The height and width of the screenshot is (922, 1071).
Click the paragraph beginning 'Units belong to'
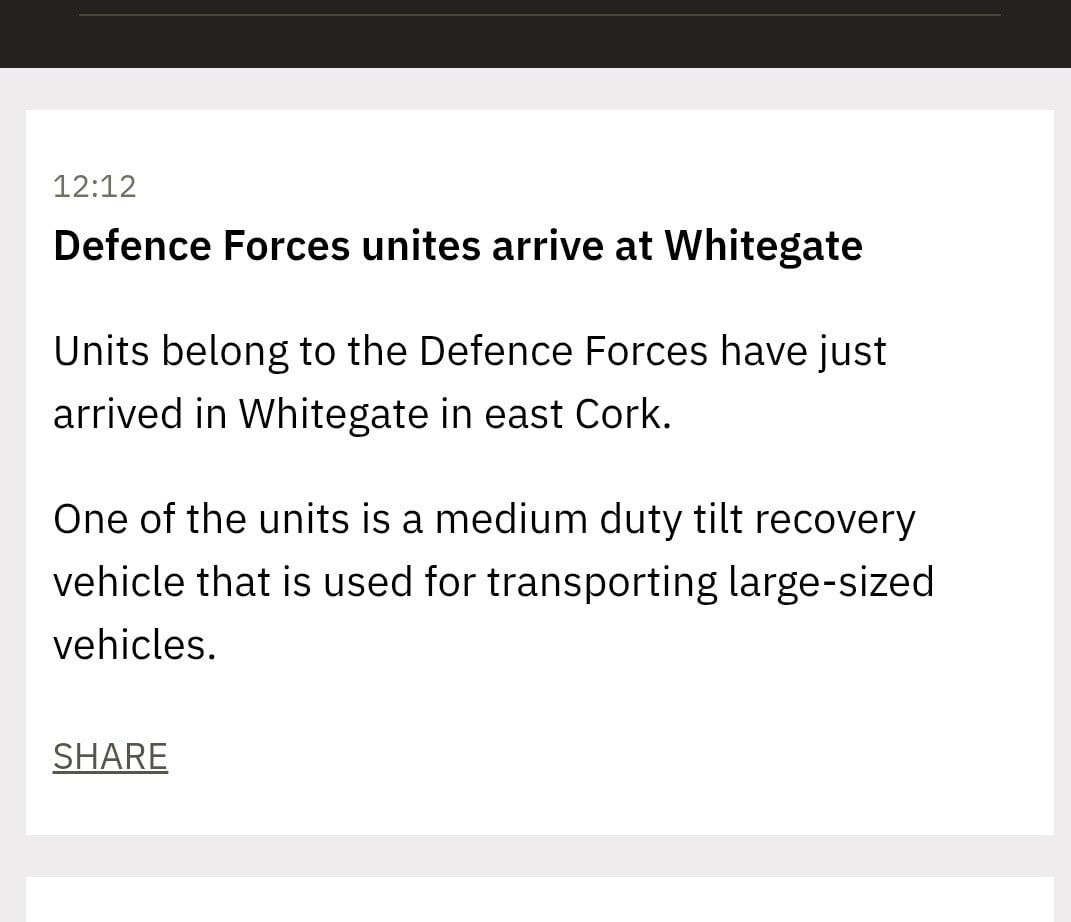point(469,382)
